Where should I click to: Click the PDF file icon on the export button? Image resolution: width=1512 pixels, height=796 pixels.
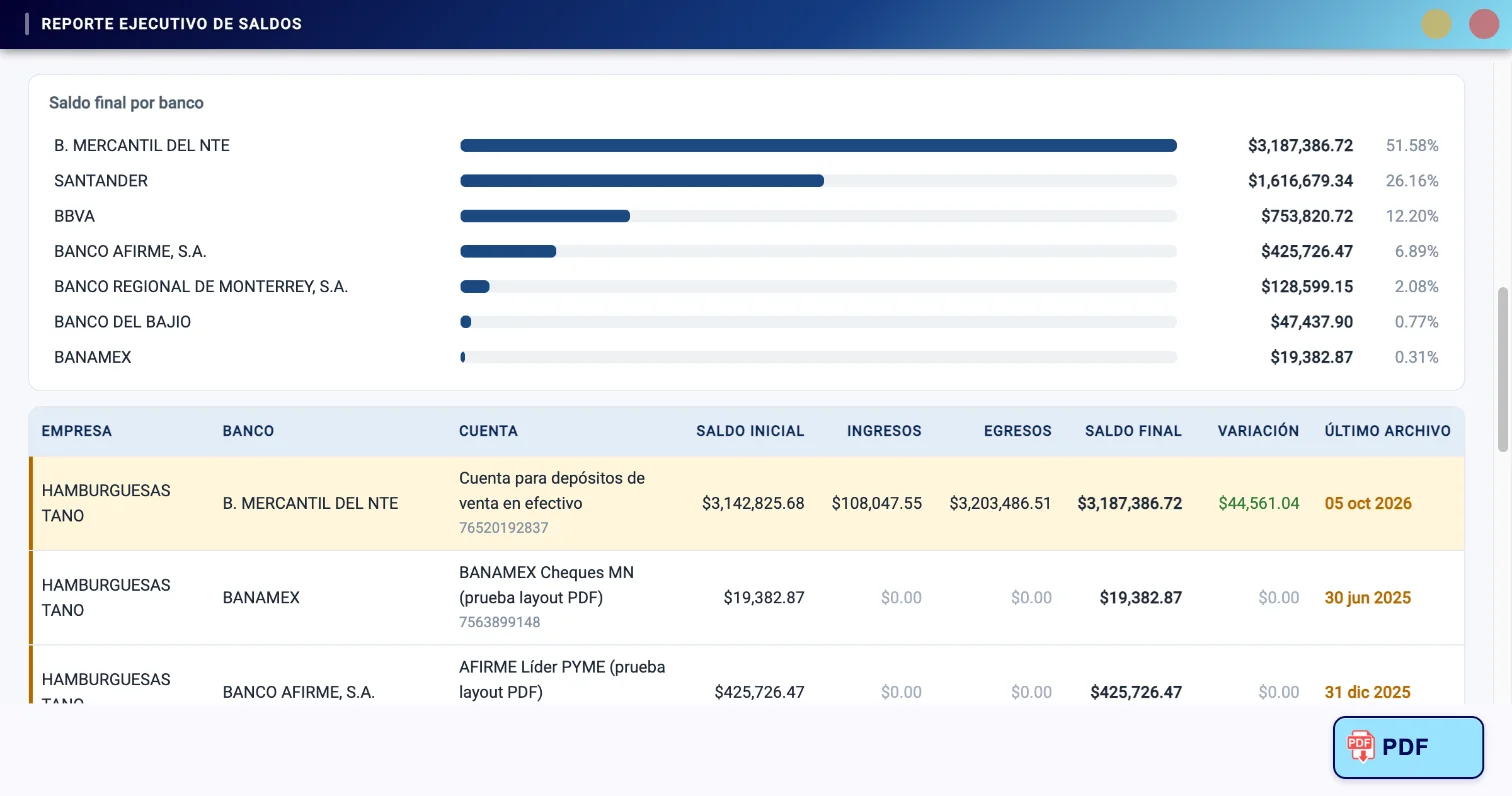(1360, 747)
